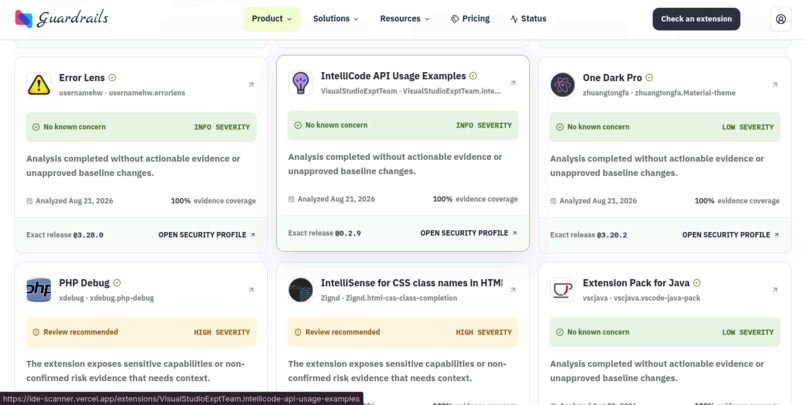Click the Error Lens title
This screenshot has width=806, height=405.
pyautogui.click(x=82, y=78)
